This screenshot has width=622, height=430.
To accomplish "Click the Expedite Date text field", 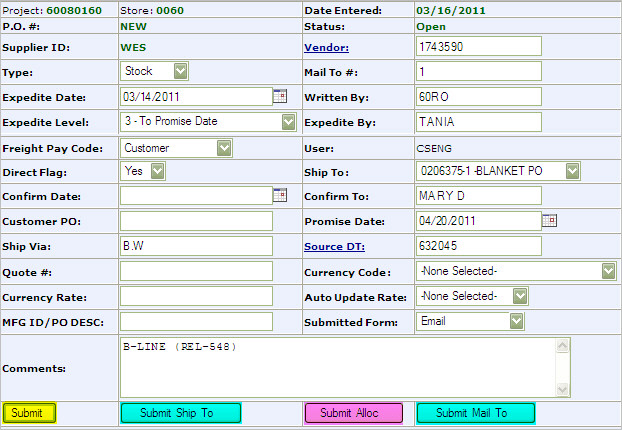I will (x=196, y=96).
